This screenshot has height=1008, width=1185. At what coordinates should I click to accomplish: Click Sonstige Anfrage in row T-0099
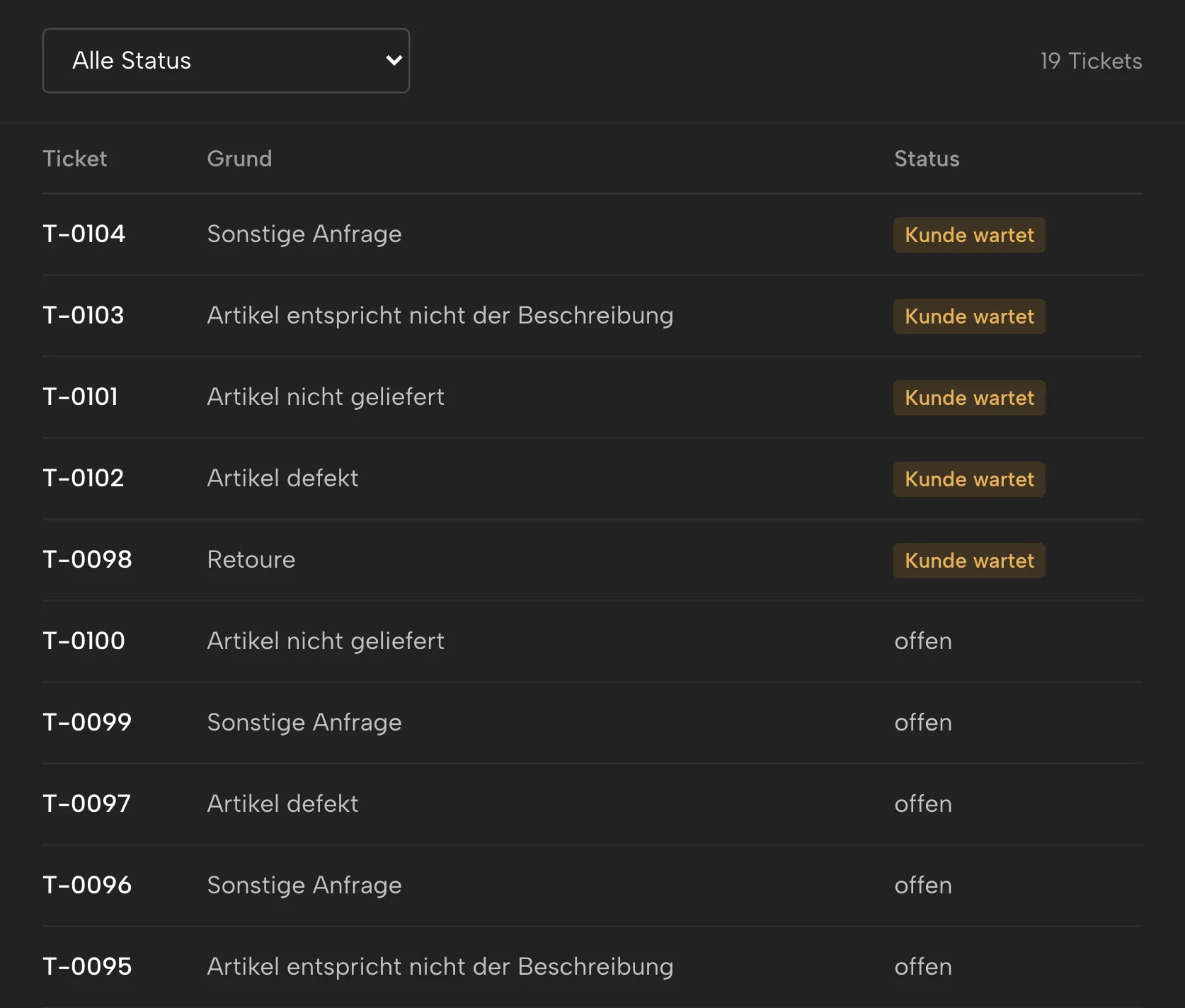[x=304, y=723]
